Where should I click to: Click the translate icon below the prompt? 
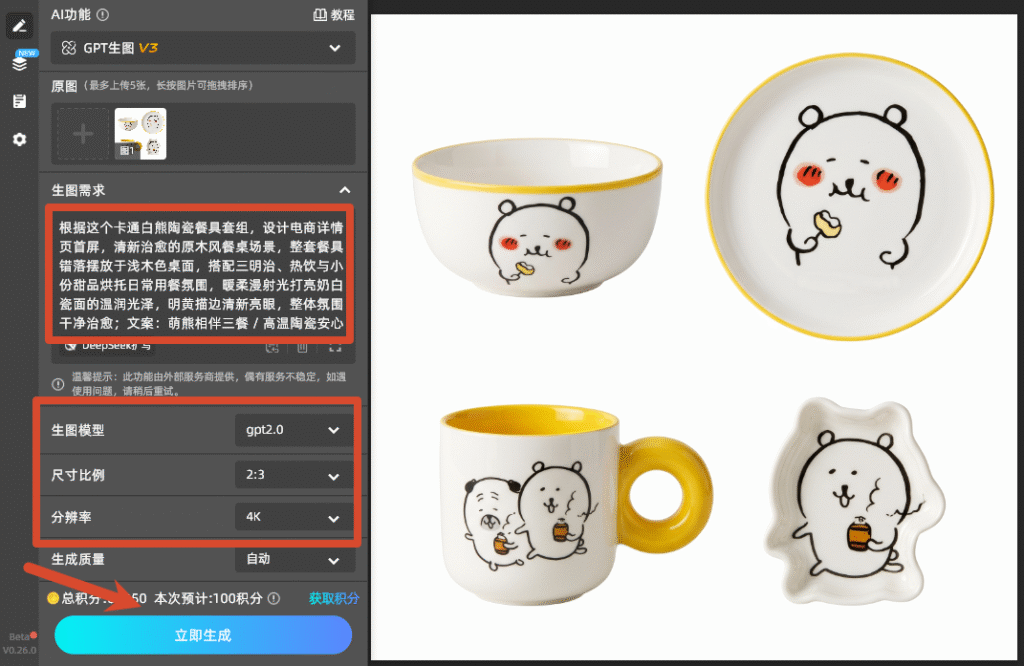pos(272,347)
